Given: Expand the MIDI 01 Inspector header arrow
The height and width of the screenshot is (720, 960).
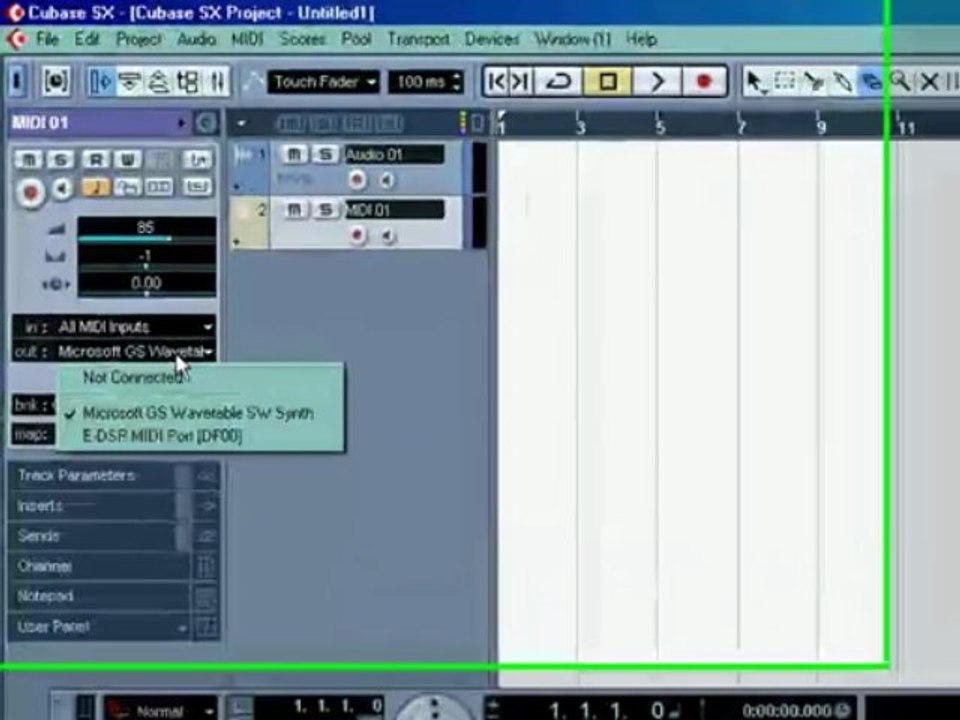Looking at the screenshot, I should tap(181, 123).
